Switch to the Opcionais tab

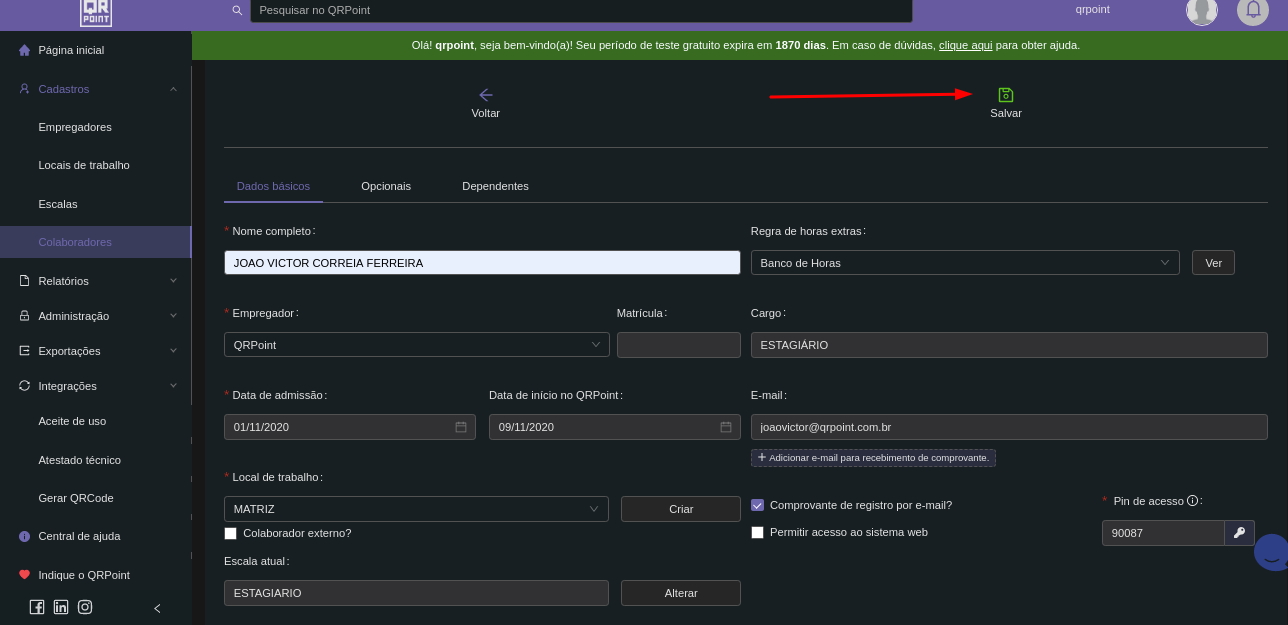click(386, 186)
